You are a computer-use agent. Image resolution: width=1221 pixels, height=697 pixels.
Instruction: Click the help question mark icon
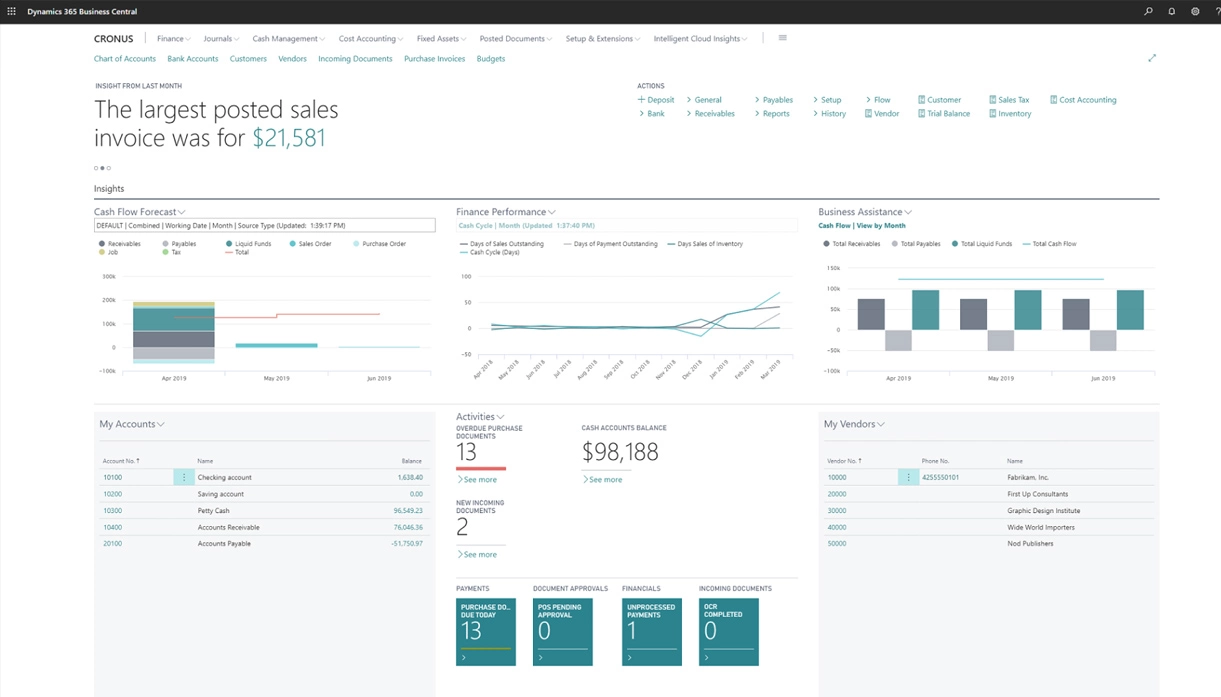[x=1217, y=12]
